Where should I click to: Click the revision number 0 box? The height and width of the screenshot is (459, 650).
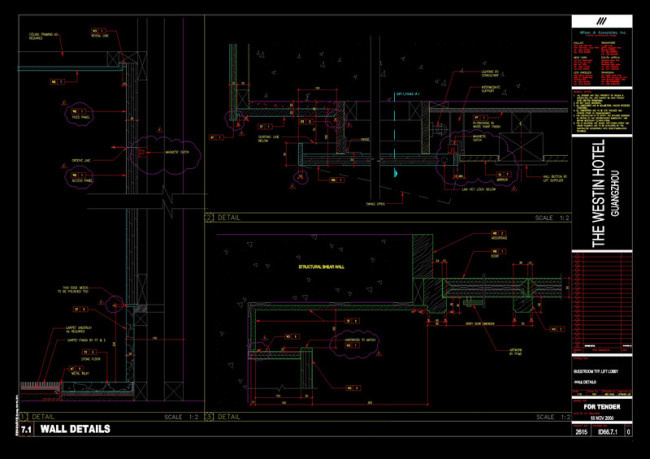(x=628, y=432)
